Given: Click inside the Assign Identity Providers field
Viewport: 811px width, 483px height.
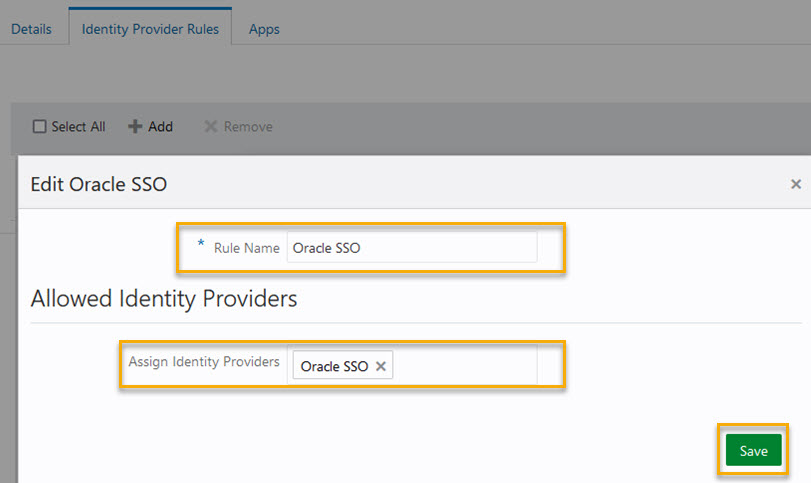Looking at the screenshot, I should point(412,365).
